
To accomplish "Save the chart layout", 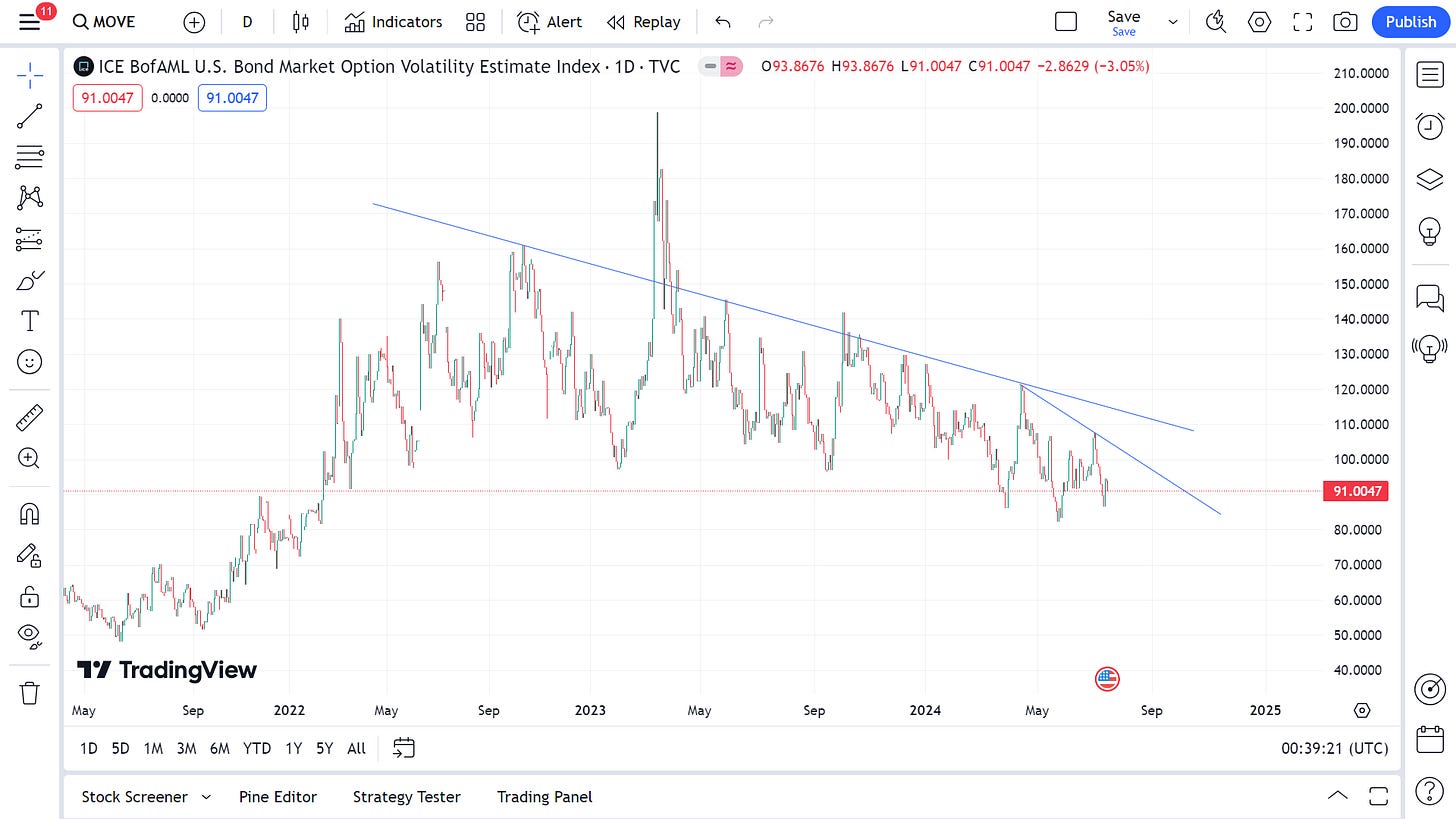I will point(1124,22).
